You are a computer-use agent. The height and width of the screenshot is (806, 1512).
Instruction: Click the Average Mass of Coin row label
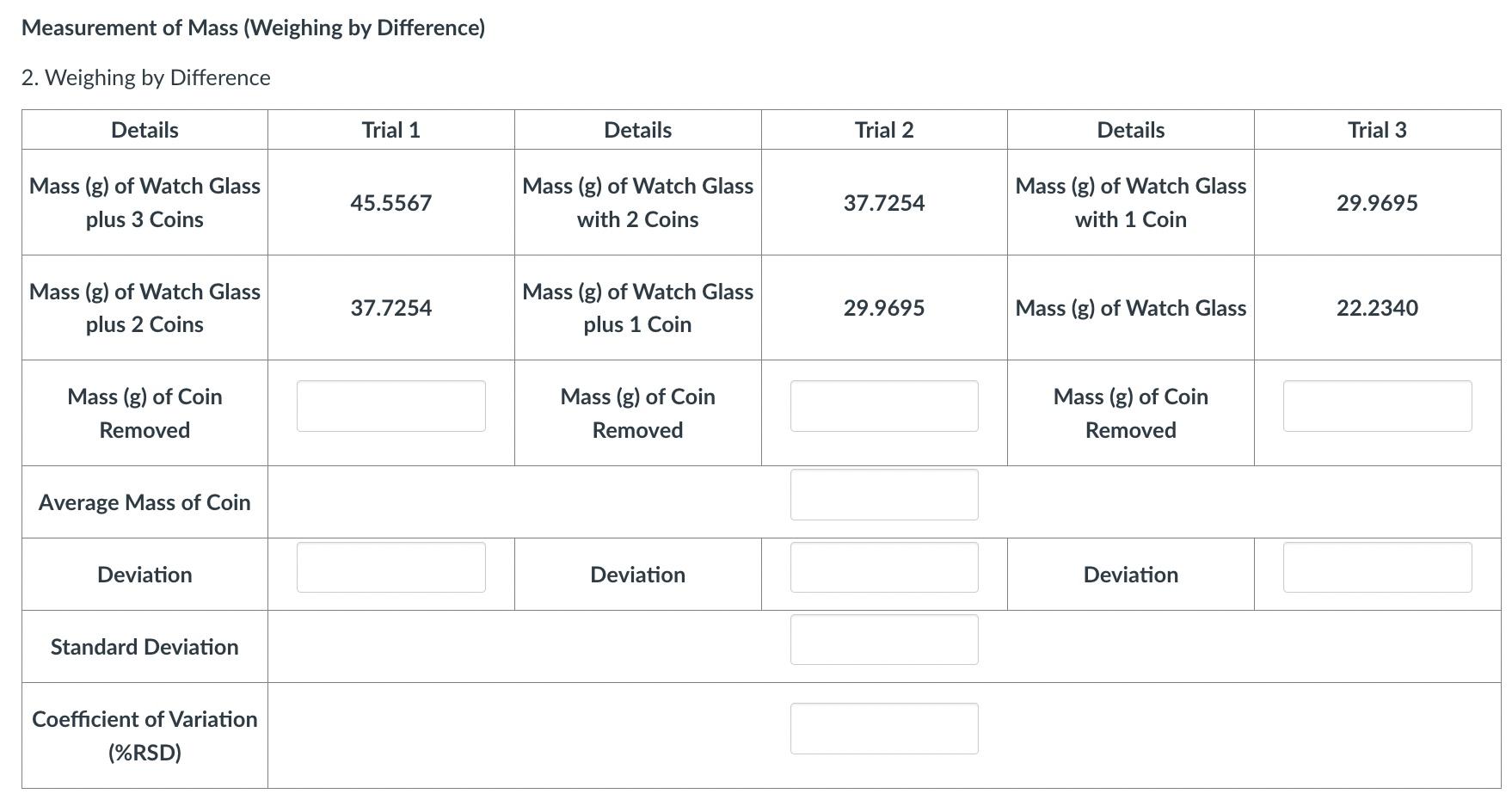click(x=144, y=502)
